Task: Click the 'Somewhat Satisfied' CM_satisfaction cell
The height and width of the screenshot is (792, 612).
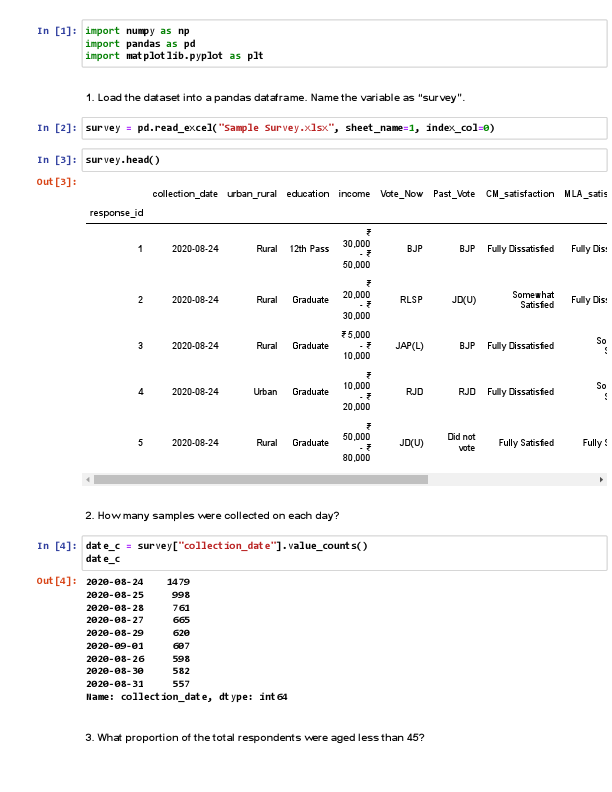Action: [533, 300]
